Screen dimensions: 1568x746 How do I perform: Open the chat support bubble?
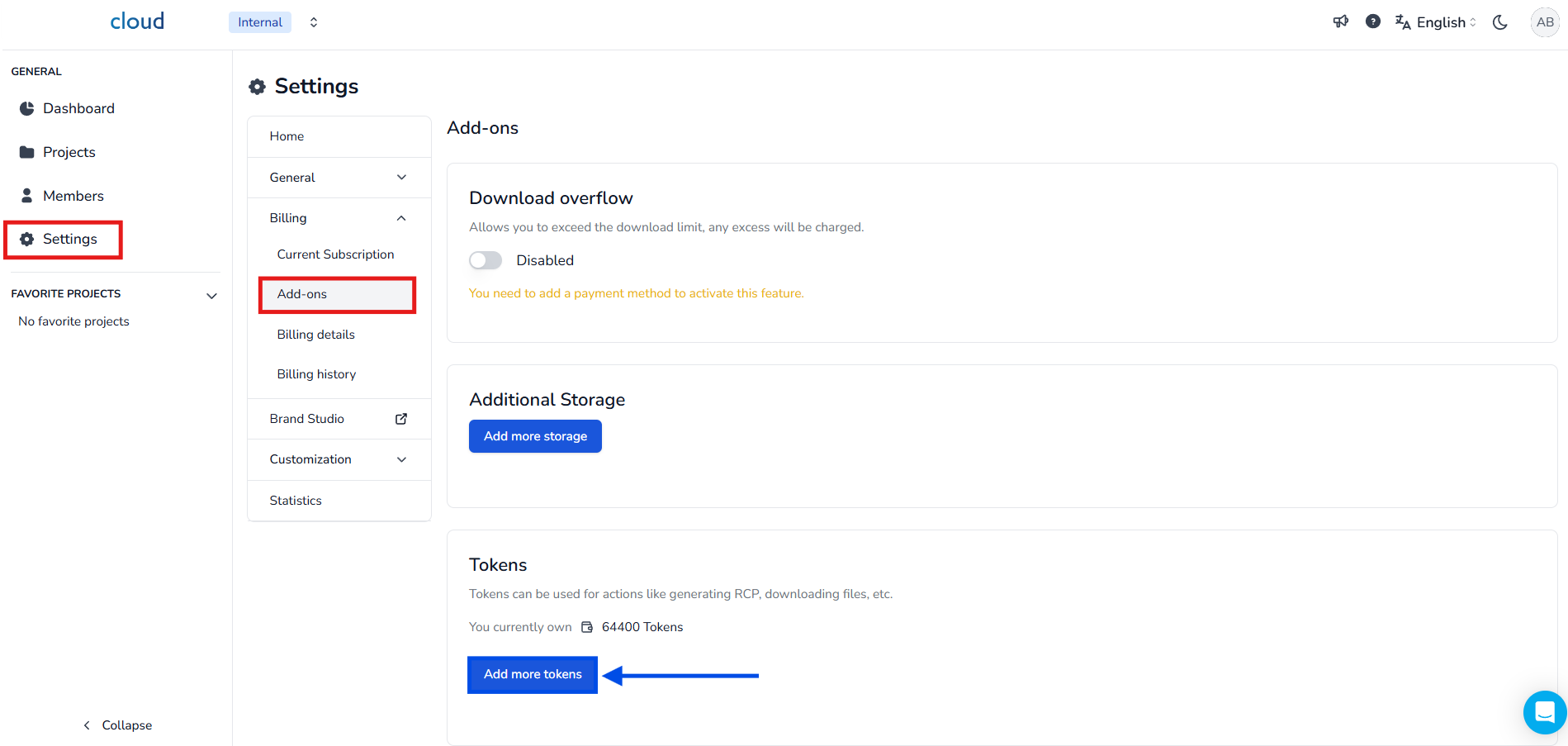pyautogui.click(x=1544, y=711)
